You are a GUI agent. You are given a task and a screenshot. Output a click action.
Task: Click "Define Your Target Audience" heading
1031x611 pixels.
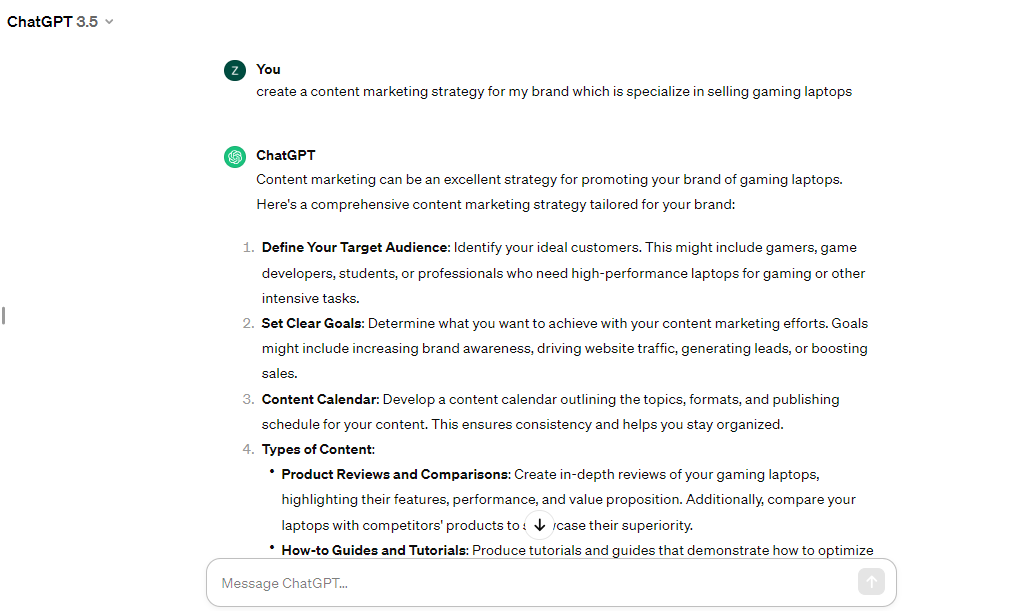point(354,247)
